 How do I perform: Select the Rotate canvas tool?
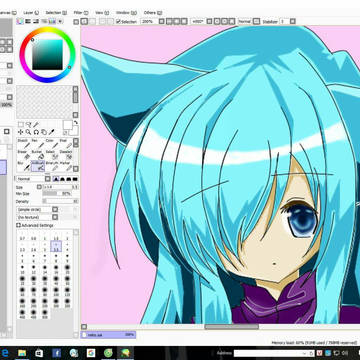tap(36, 132)
